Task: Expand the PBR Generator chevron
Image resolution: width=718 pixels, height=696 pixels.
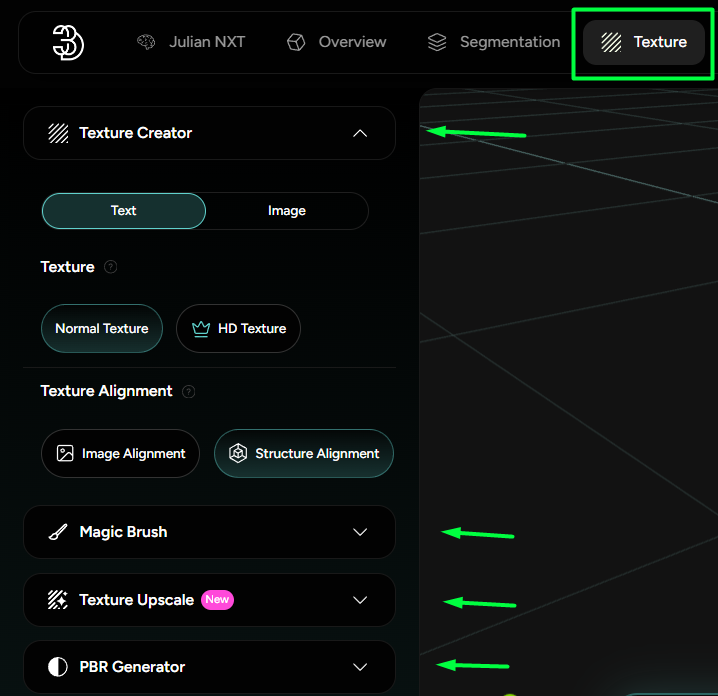Action: coord(360,667)
